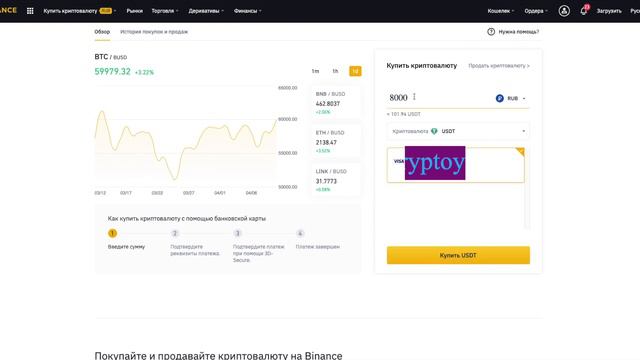This screenshot has width=640, height=360.
Task: Open the Рынки menu item
Action: (x=134, y=11)
